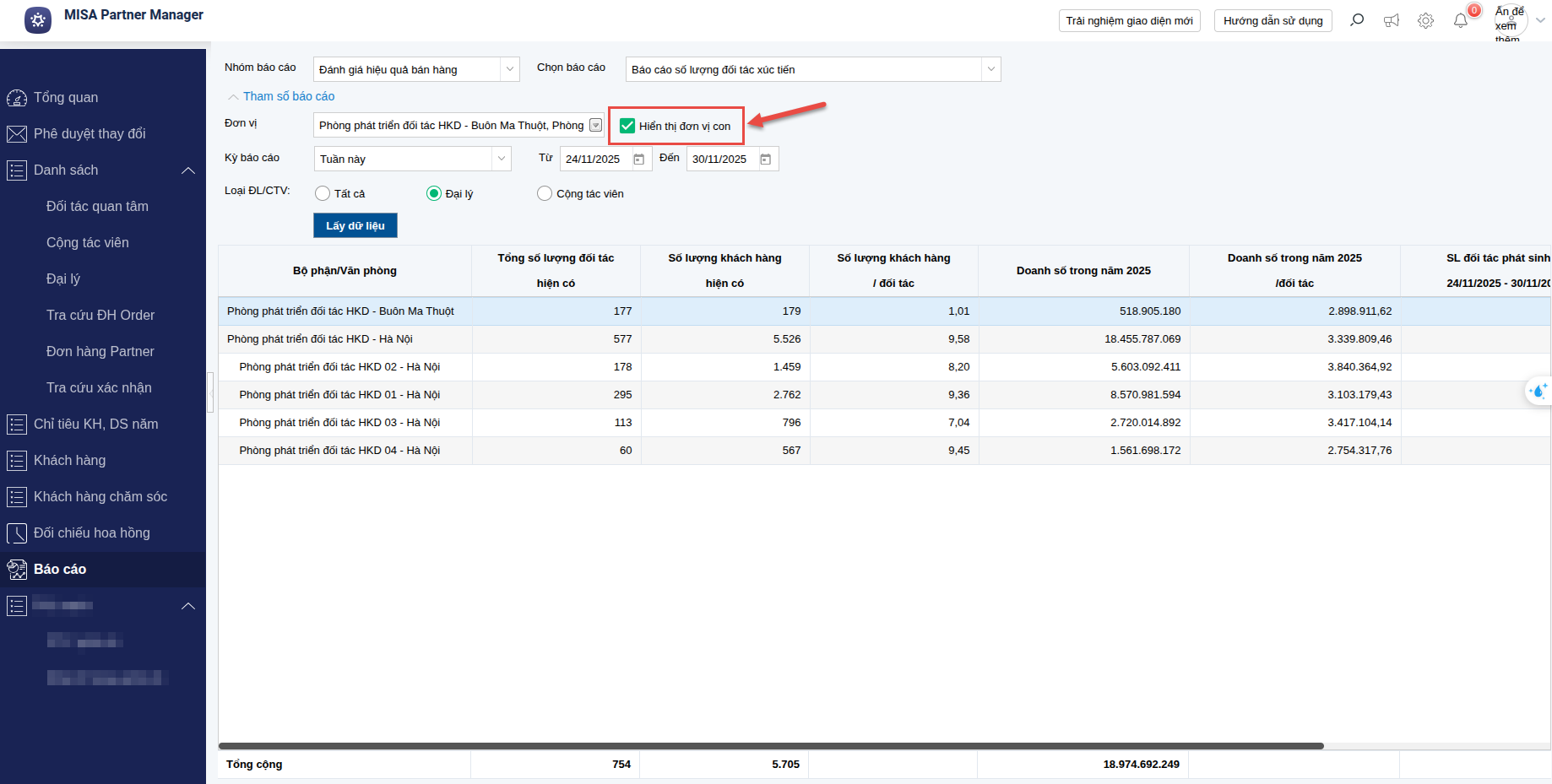Viewport: 1552px width, 784px height.
Task: Open settings gear icon in header
Action: (1425, 20)
